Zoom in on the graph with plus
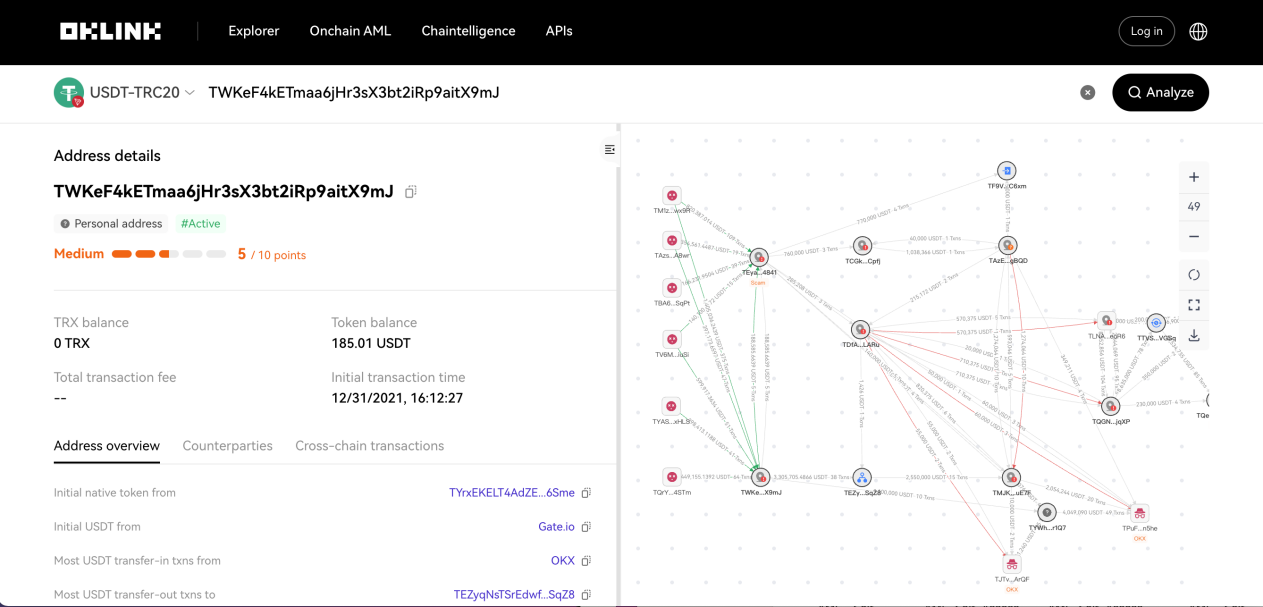Screen dimensions: 1263x607 [1194, 177]
